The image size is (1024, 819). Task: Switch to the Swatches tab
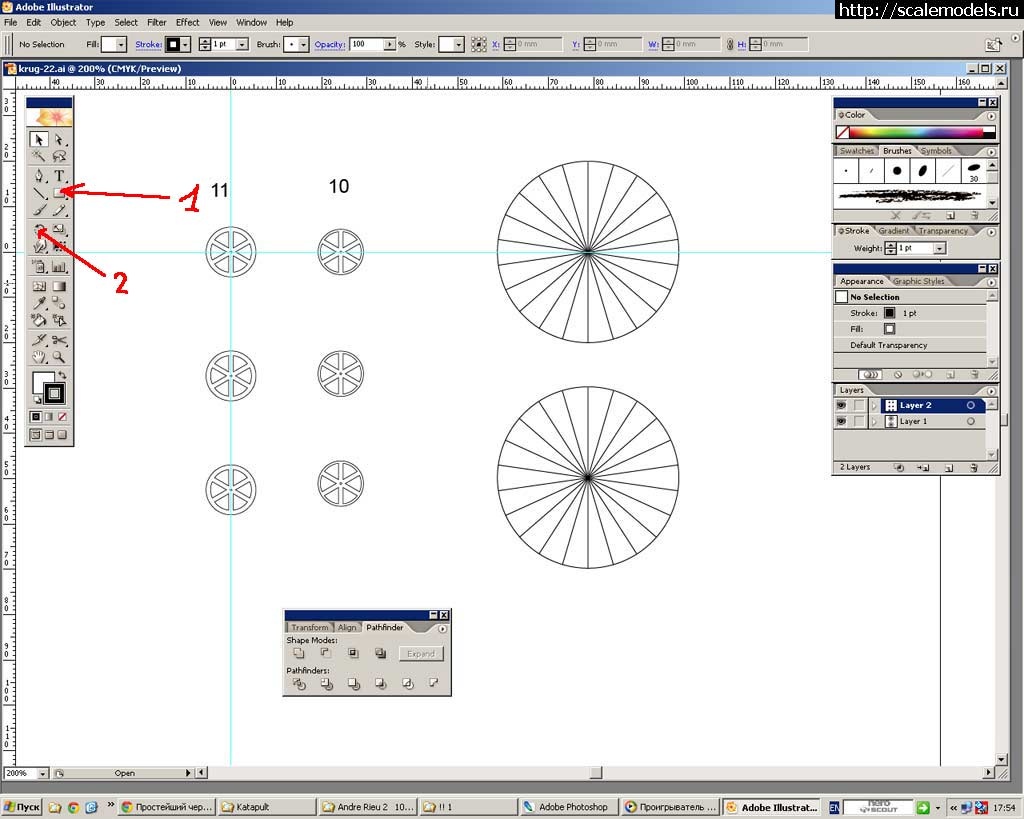856,151
